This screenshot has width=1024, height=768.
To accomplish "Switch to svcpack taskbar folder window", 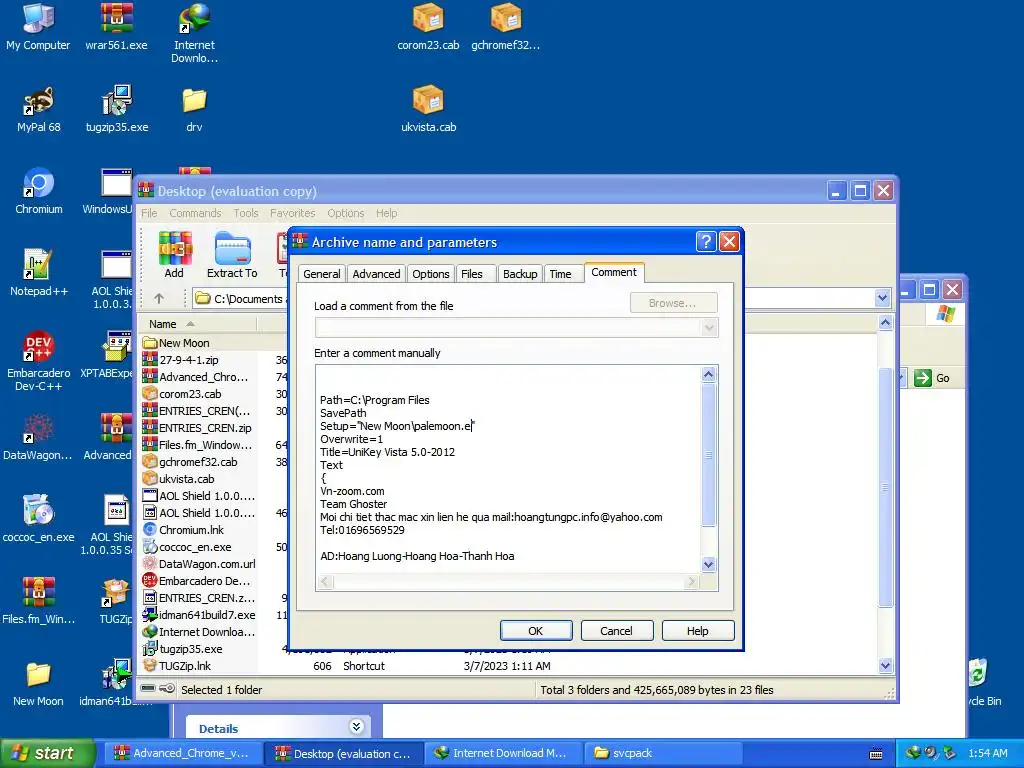I will 663,753.
